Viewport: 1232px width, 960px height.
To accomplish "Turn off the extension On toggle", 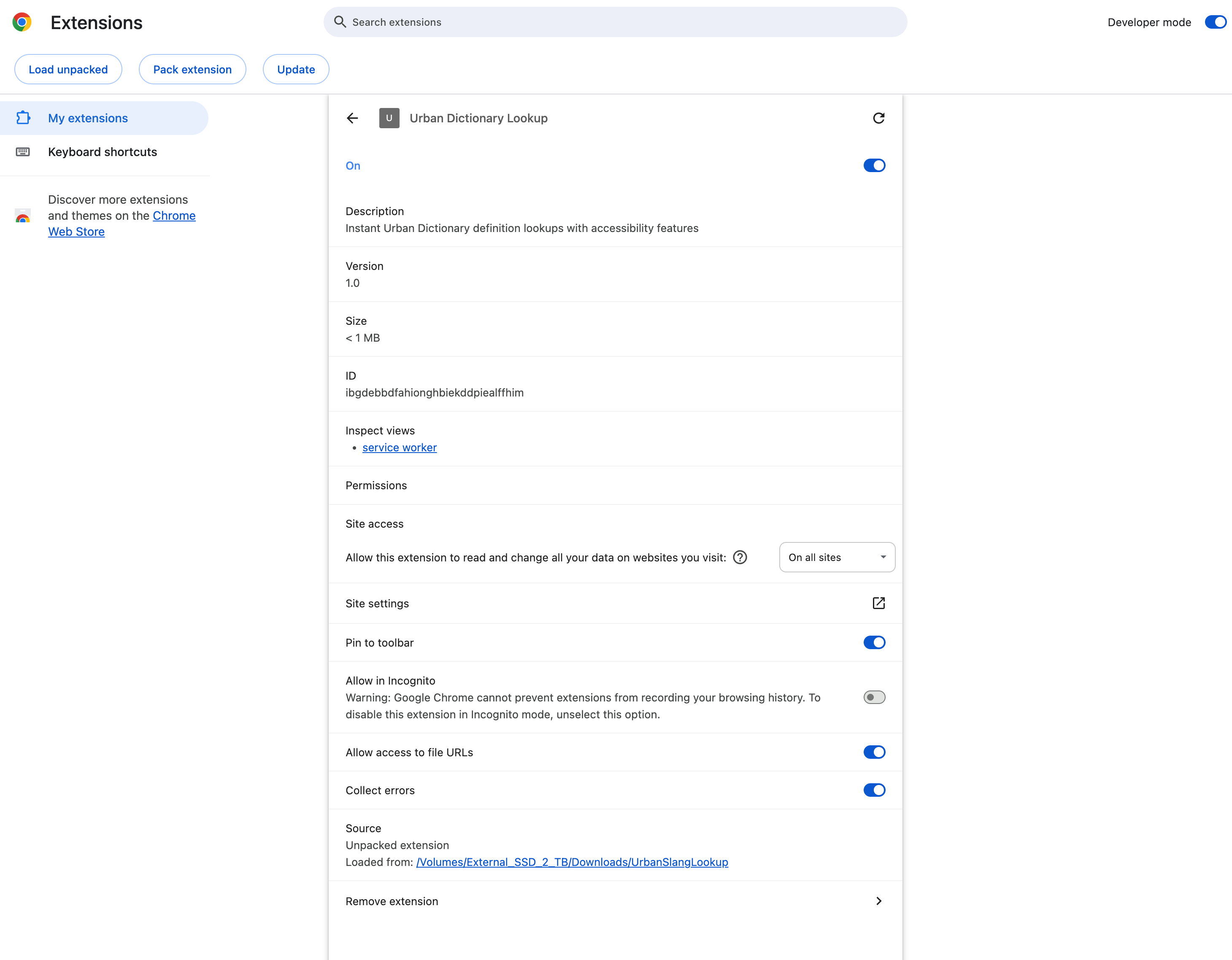I will (x=874, y=165).
